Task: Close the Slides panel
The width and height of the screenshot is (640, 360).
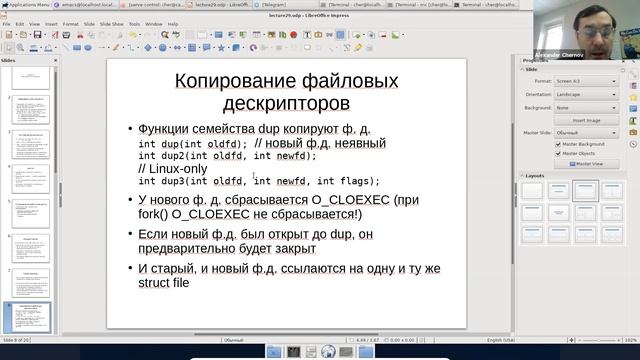Action: 56,60
